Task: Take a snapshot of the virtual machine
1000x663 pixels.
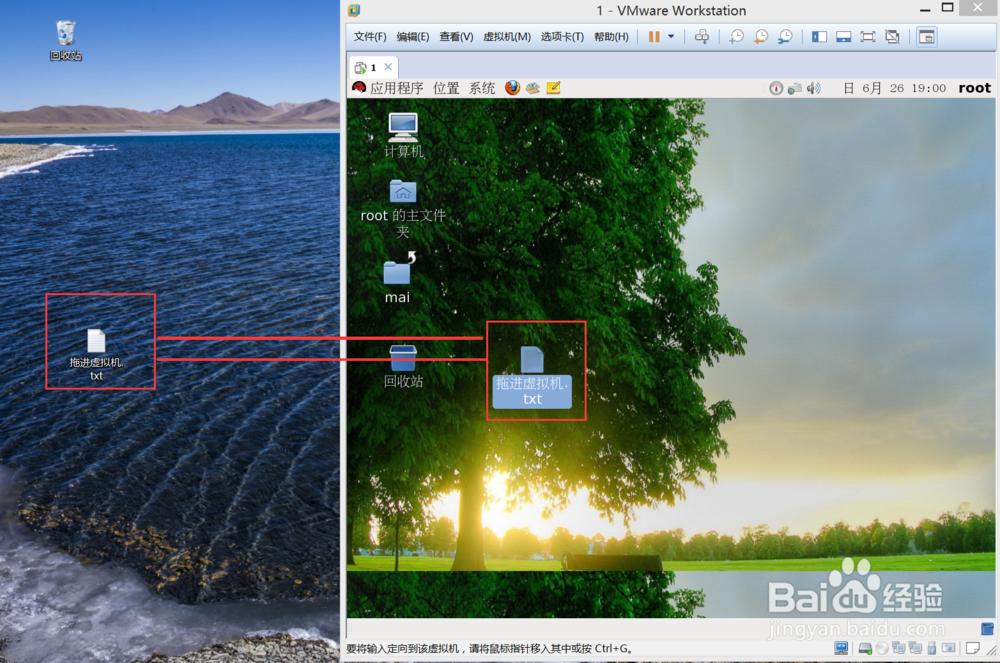Action: pos(737,36)
